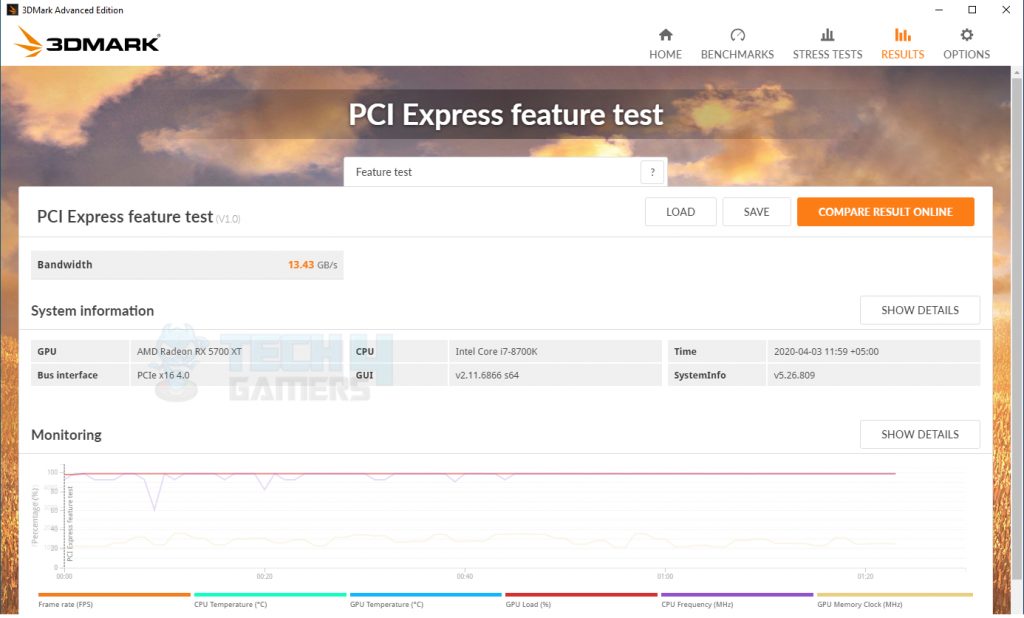This screenshot has width=1024, height=618.
Task: Click the question mark help icon
Action: pyautogui.click(x=652, y=171)
